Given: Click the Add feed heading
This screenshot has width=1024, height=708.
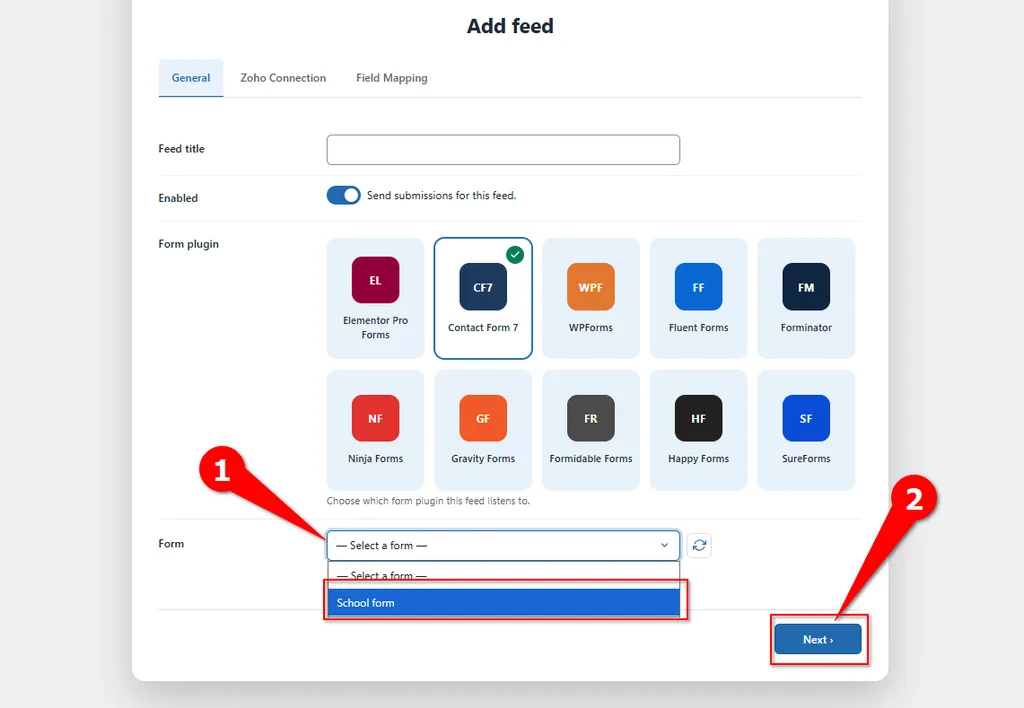Looking at the screenshot, I should click(510, 26).
